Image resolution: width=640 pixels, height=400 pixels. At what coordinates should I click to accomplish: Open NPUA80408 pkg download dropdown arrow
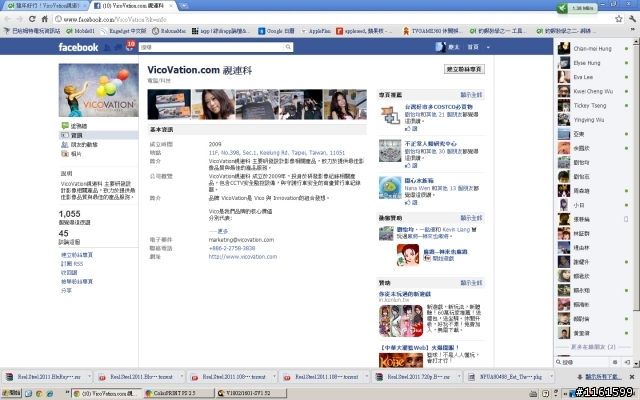[551, 377]
